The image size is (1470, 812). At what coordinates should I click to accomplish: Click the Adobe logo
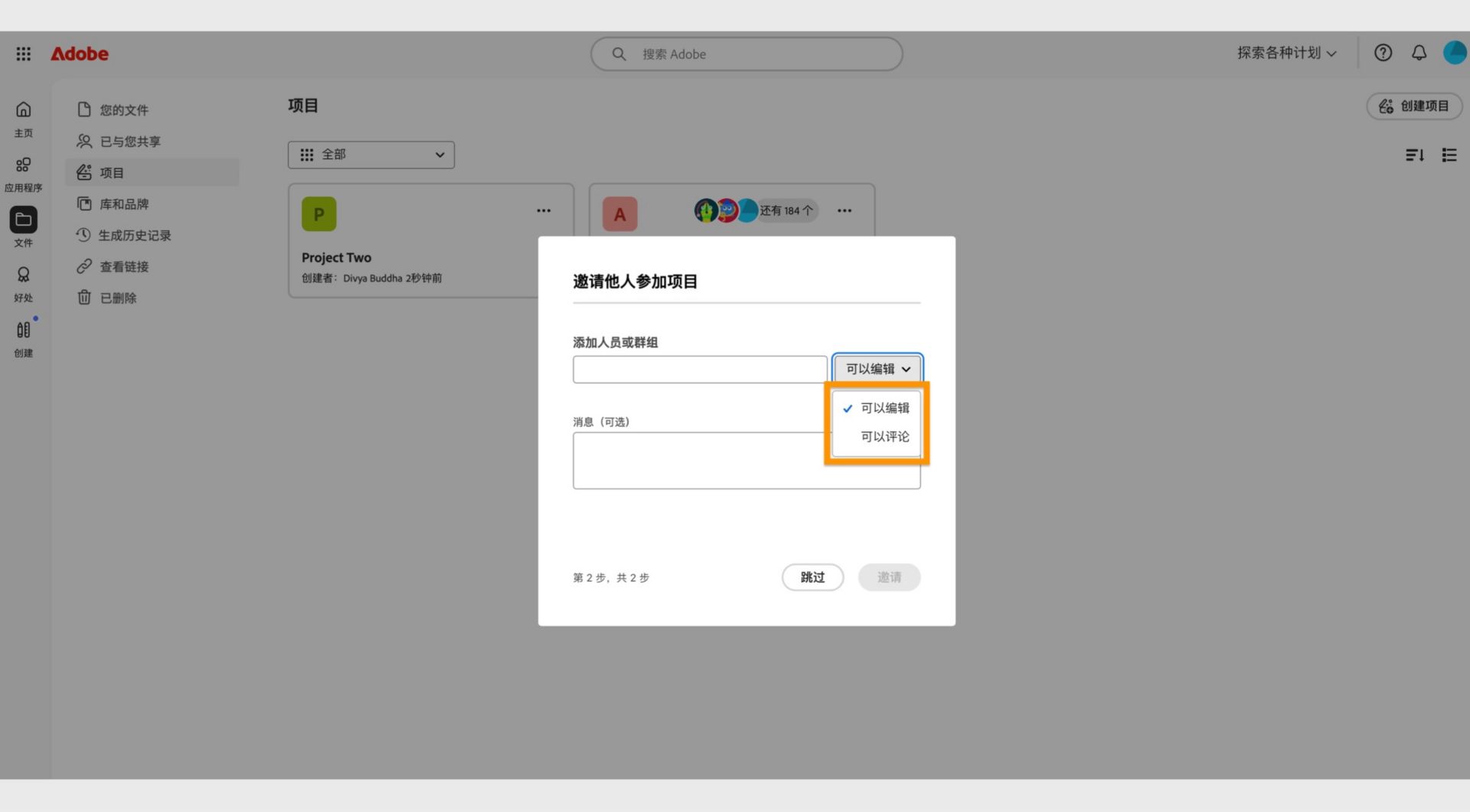80,54
